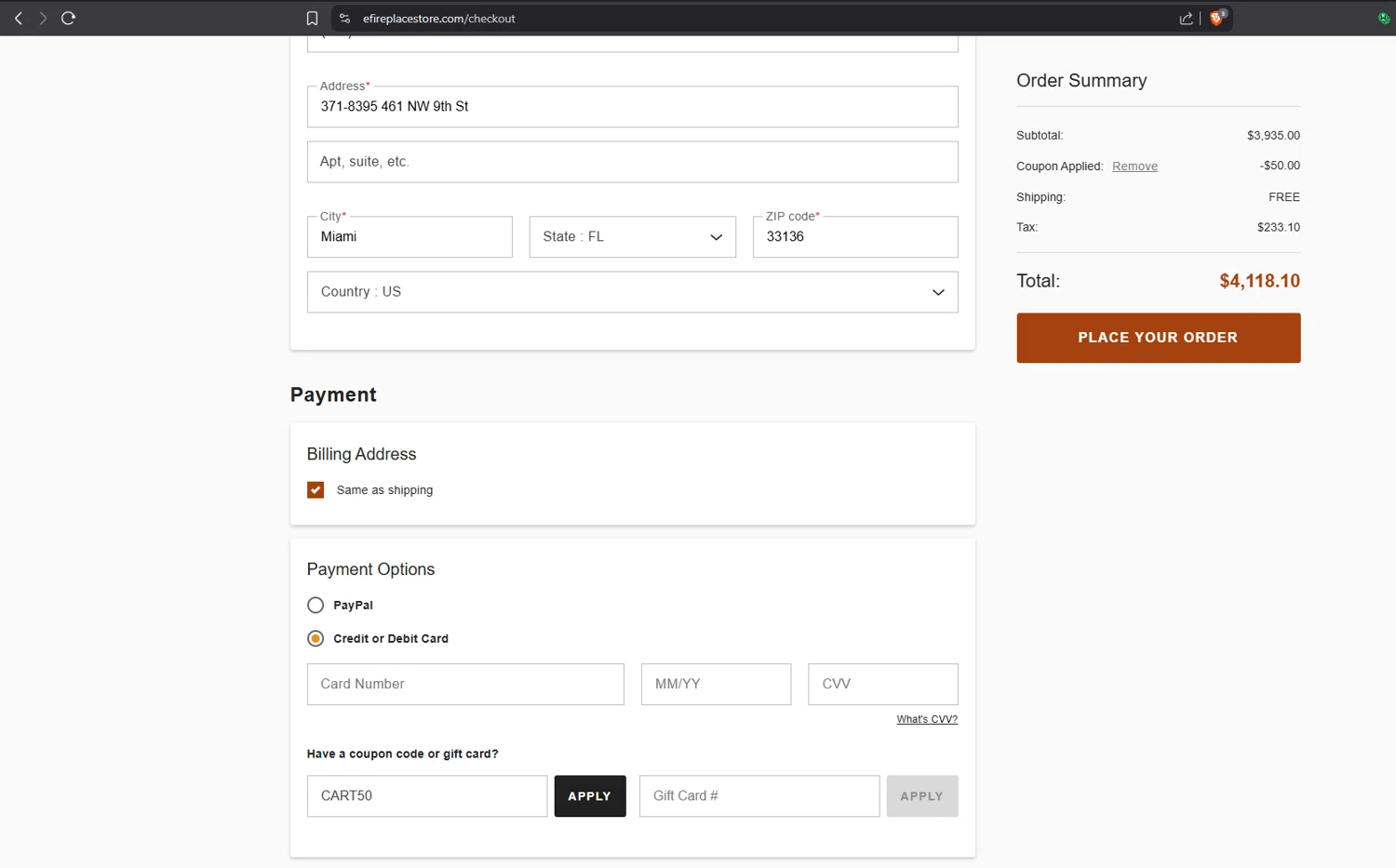The image size is (1396, 868).
Task: Open the State dropdown showing FL
Action: (x=633, y=237)
